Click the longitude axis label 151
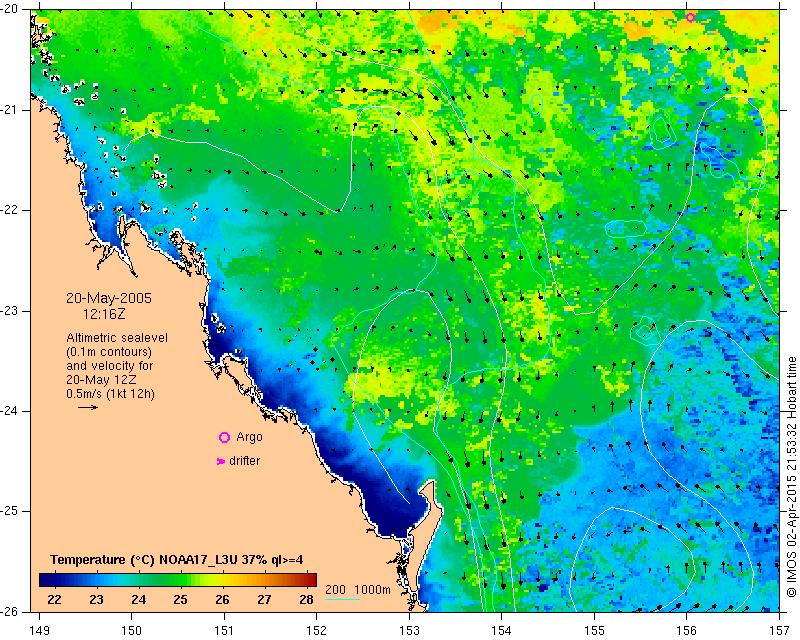Image resolution: width=800 pixels, height=640 pixels. [224, 631]
